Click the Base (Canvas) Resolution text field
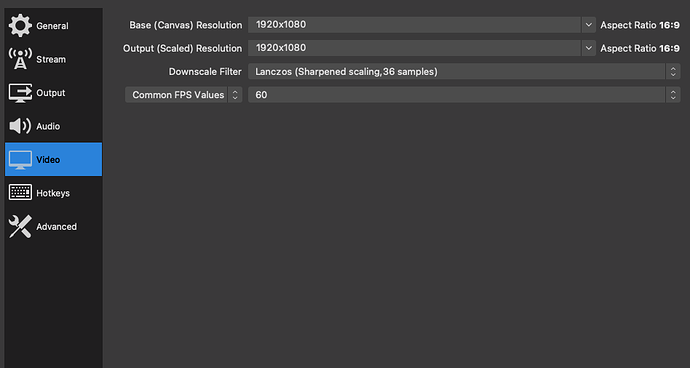The image size is (690, 368). (x=415, y=25)
